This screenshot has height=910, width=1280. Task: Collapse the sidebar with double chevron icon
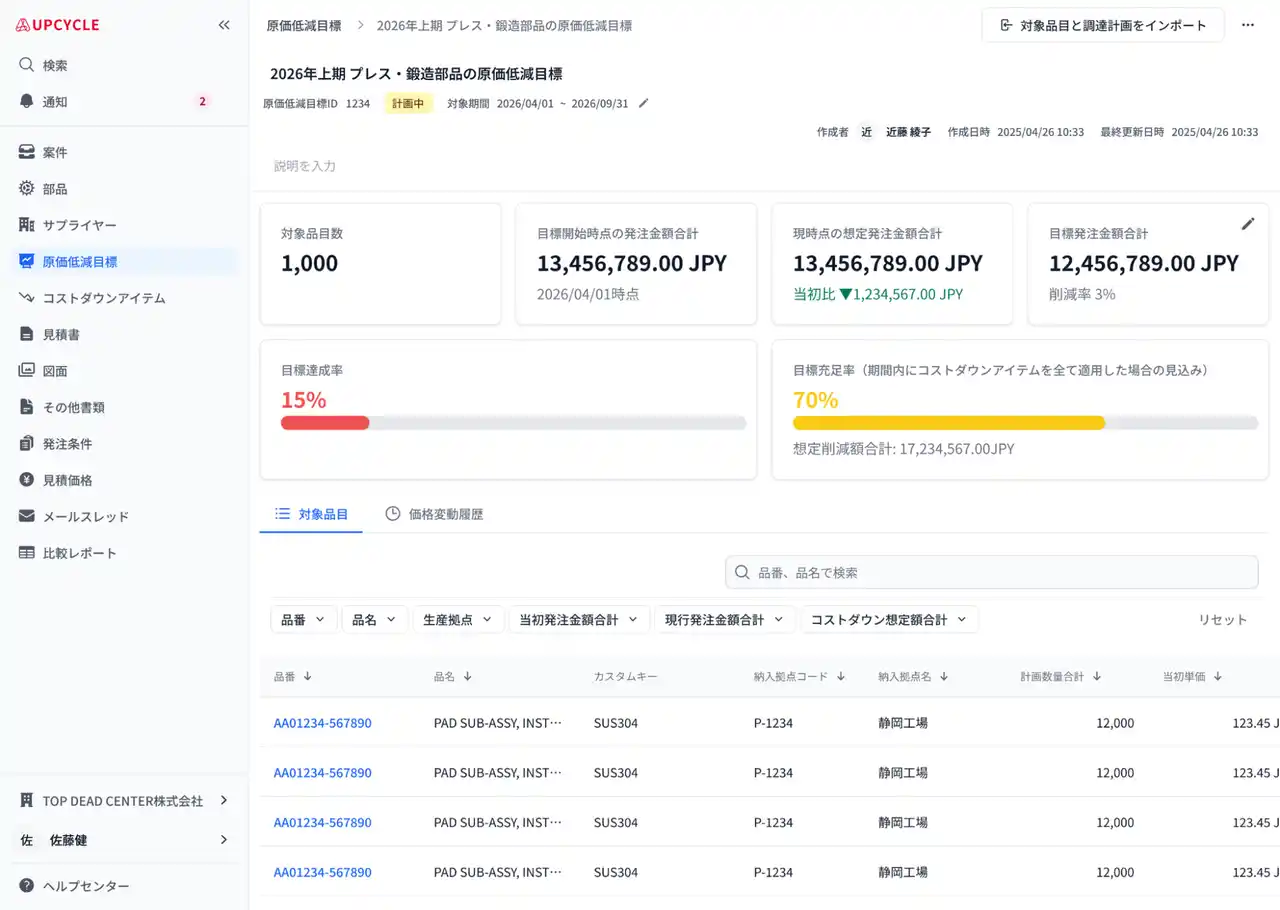coord(224,25)
